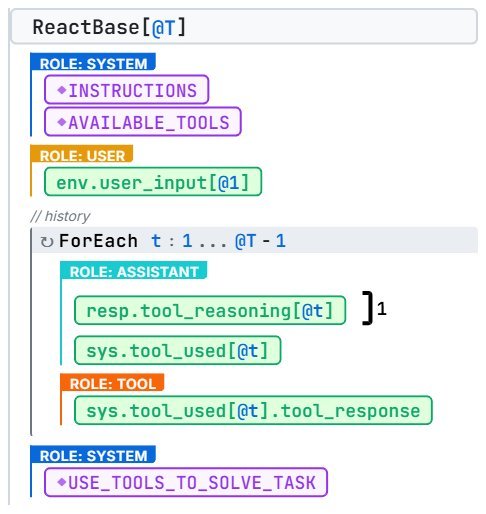Screen dimensions: 486x514
Task: Click the diamond icon beside INSTRUCTIONS
Action: [x=62, y=90]
